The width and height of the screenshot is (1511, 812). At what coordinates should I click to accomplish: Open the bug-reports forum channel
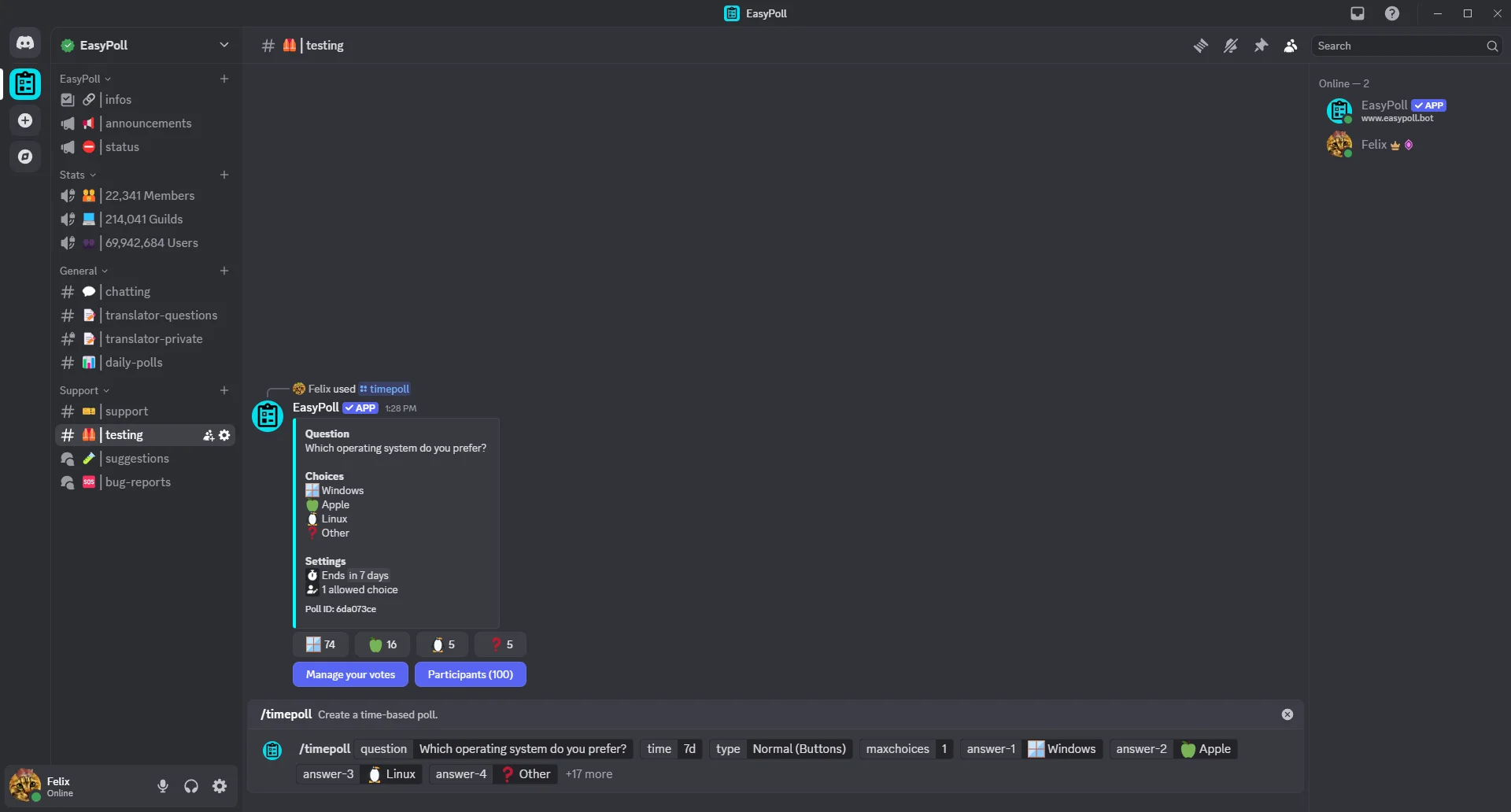[139, 482]
